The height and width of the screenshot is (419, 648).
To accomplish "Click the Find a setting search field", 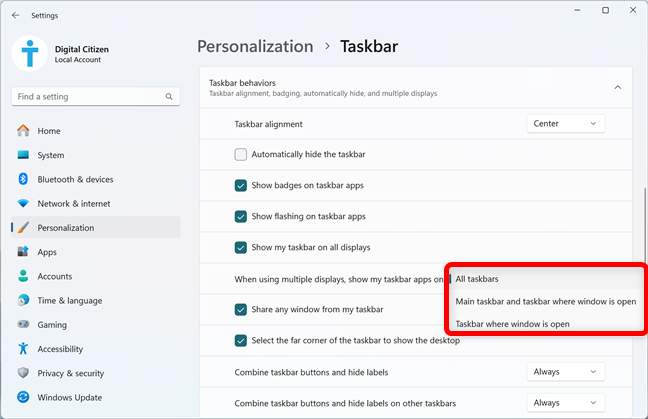I will [96, 97].
